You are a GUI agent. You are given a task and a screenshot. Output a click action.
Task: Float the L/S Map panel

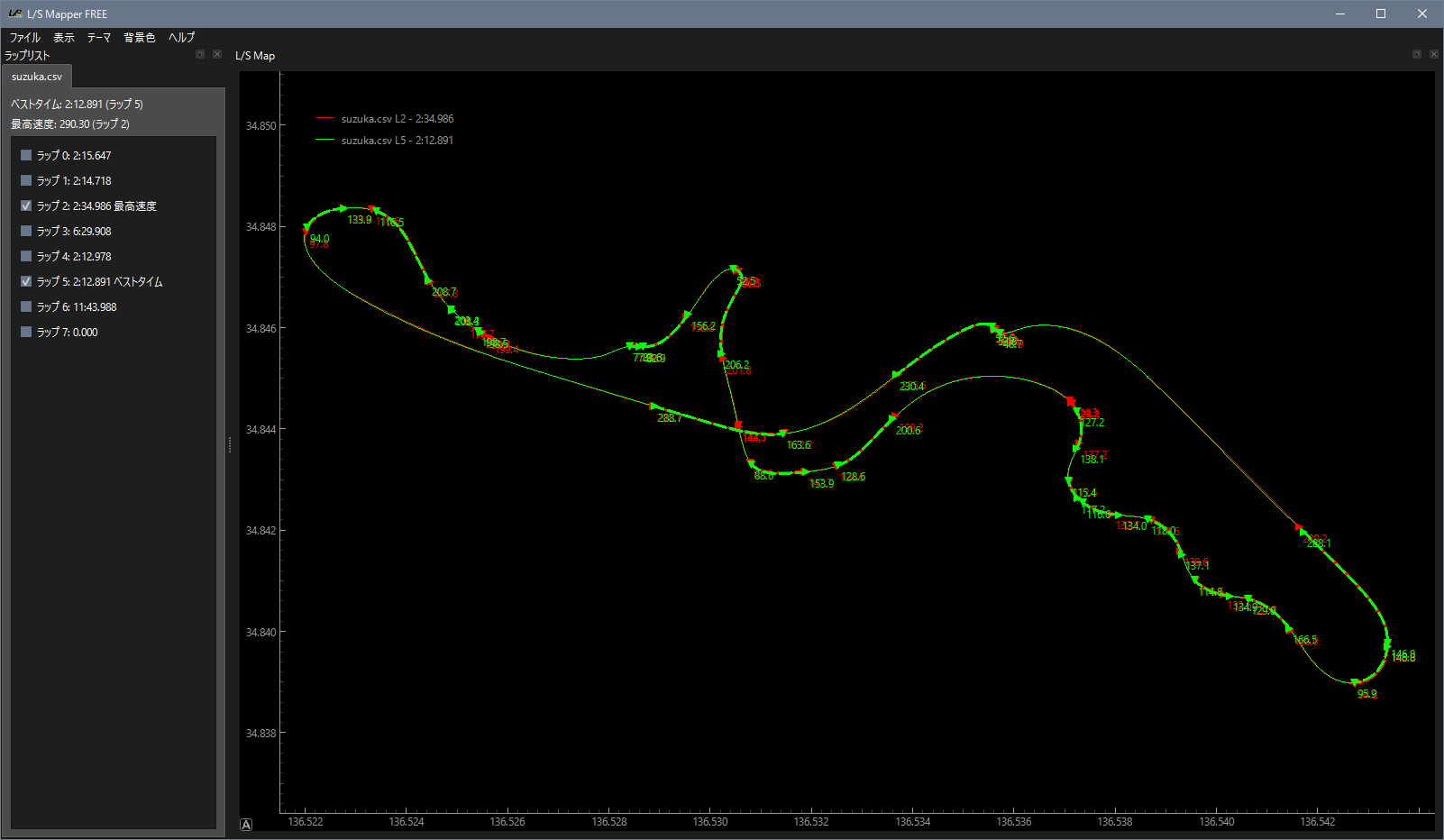[x=1417, y=55]
